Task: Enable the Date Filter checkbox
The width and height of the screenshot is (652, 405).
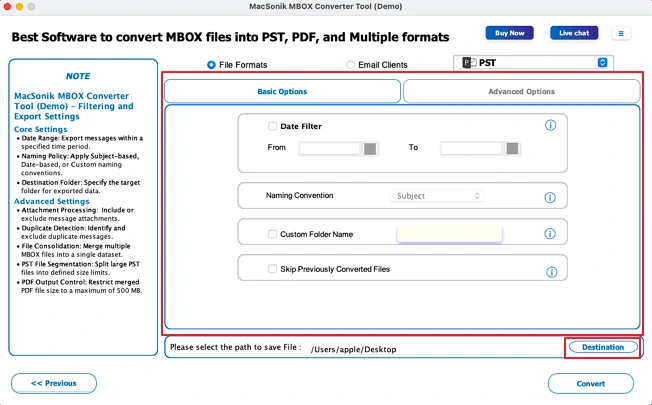Action: pyautogui.click(x=272, y=126)
